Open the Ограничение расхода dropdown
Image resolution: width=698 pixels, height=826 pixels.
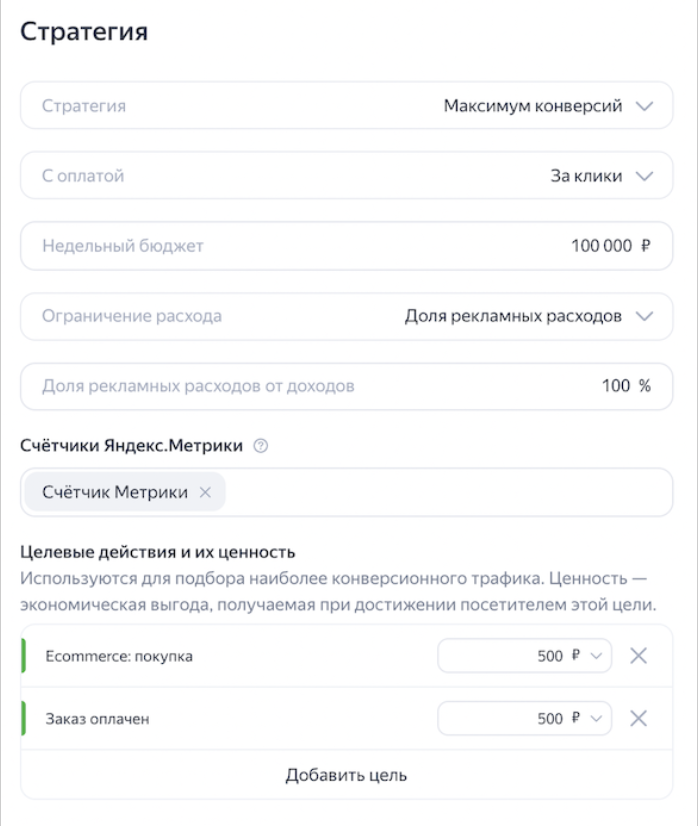[x=346, y=316]
